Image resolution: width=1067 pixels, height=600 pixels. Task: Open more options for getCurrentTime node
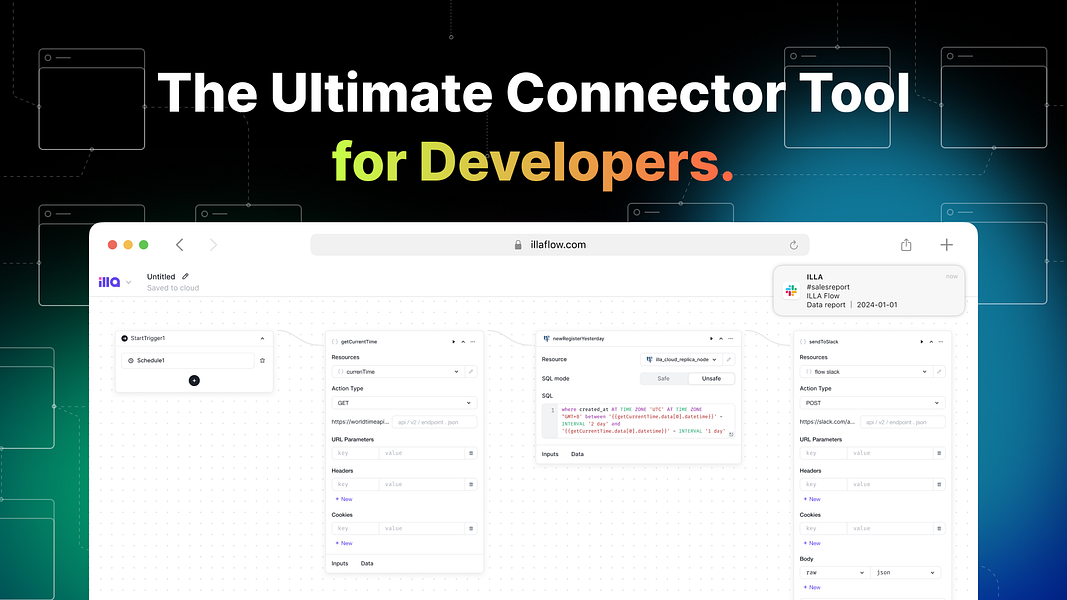[x=473, y=341]
